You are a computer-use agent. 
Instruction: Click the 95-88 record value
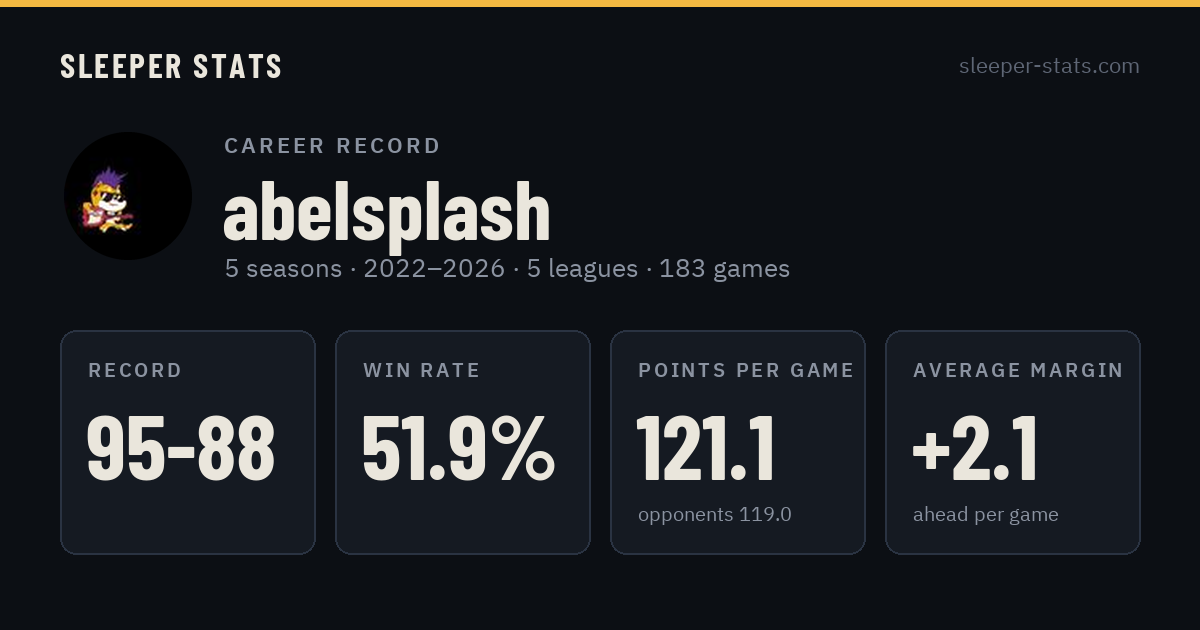(x=181, y=449)
